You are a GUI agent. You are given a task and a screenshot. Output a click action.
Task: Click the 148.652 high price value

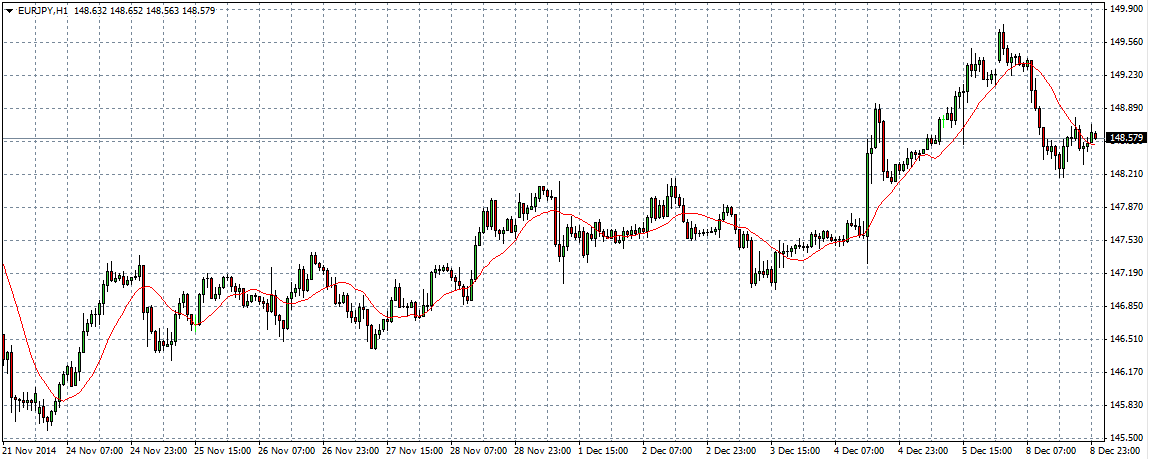(128, 12)
